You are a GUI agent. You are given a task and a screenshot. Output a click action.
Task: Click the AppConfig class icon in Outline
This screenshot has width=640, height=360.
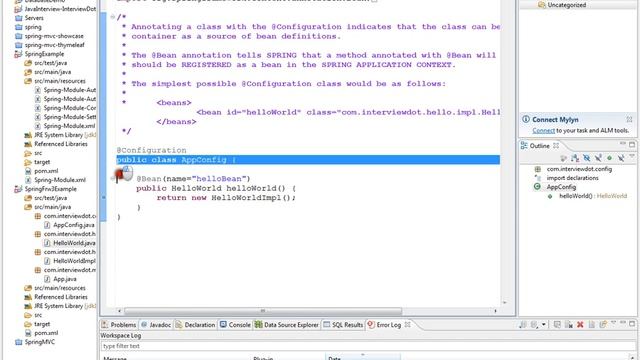click(x=537, y=187)
